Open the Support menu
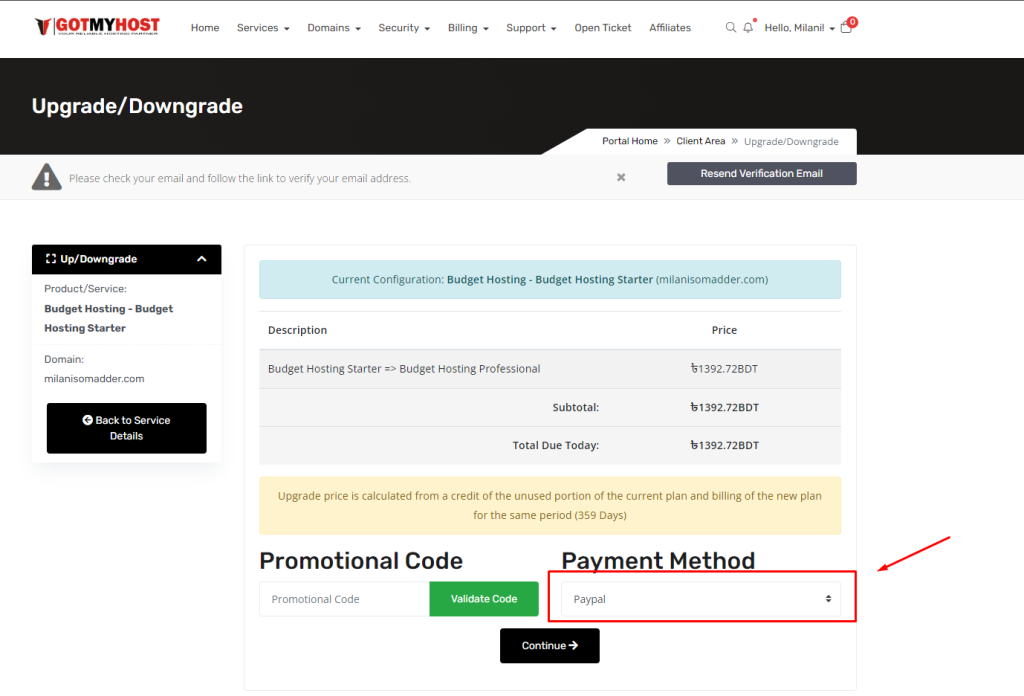 [531, 28]
